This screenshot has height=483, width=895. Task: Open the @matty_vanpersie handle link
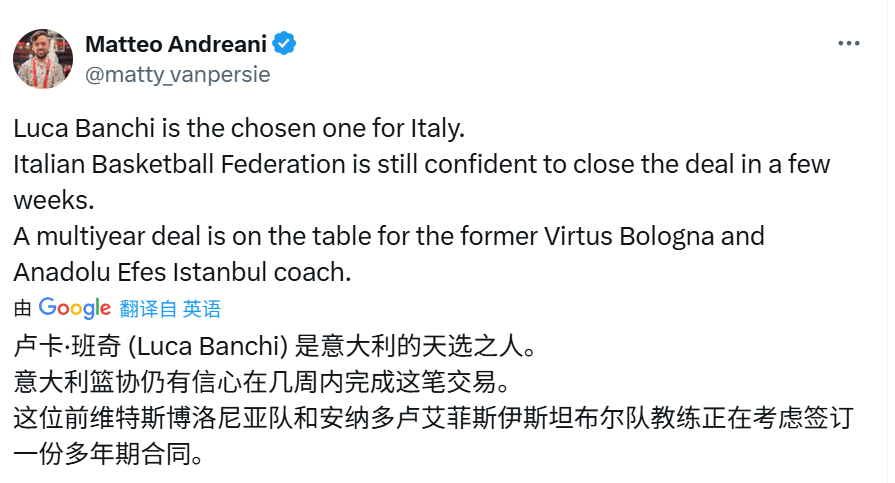click(x=178, y=74)
